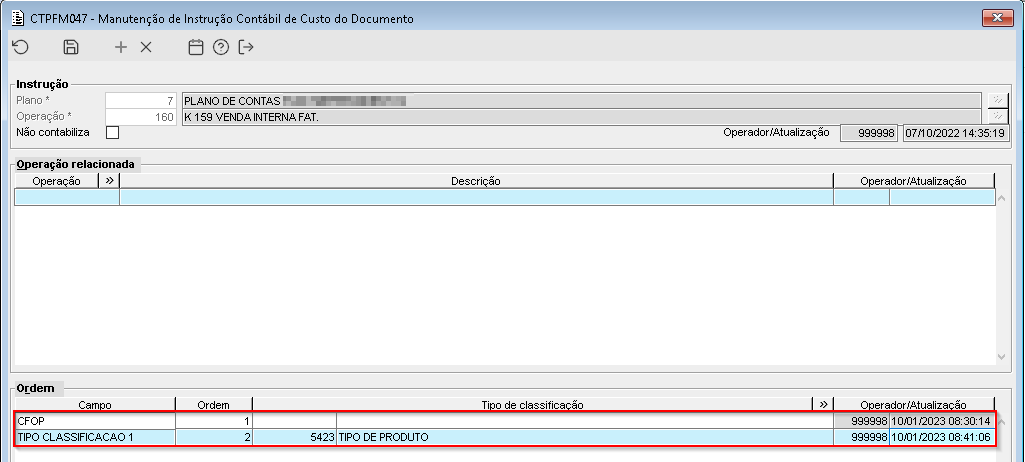Click the Ordem column header

[214, 404]
